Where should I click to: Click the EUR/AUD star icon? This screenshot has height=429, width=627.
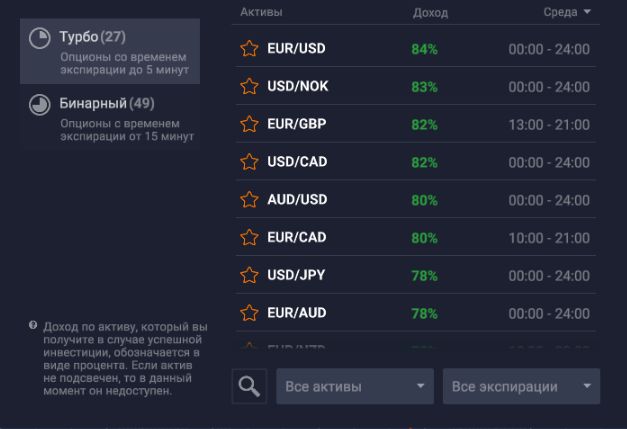(249, 313)
